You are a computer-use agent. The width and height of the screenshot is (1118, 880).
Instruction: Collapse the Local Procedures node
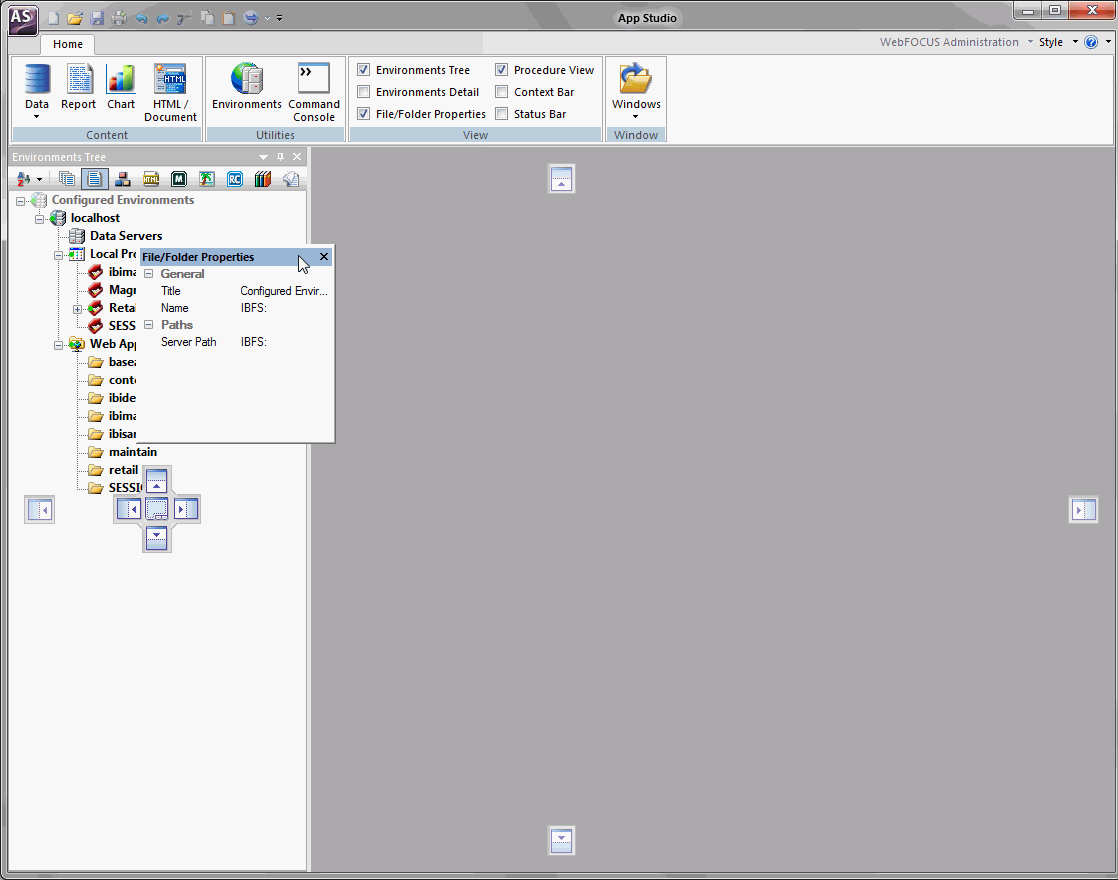click(x=58, y=255)
